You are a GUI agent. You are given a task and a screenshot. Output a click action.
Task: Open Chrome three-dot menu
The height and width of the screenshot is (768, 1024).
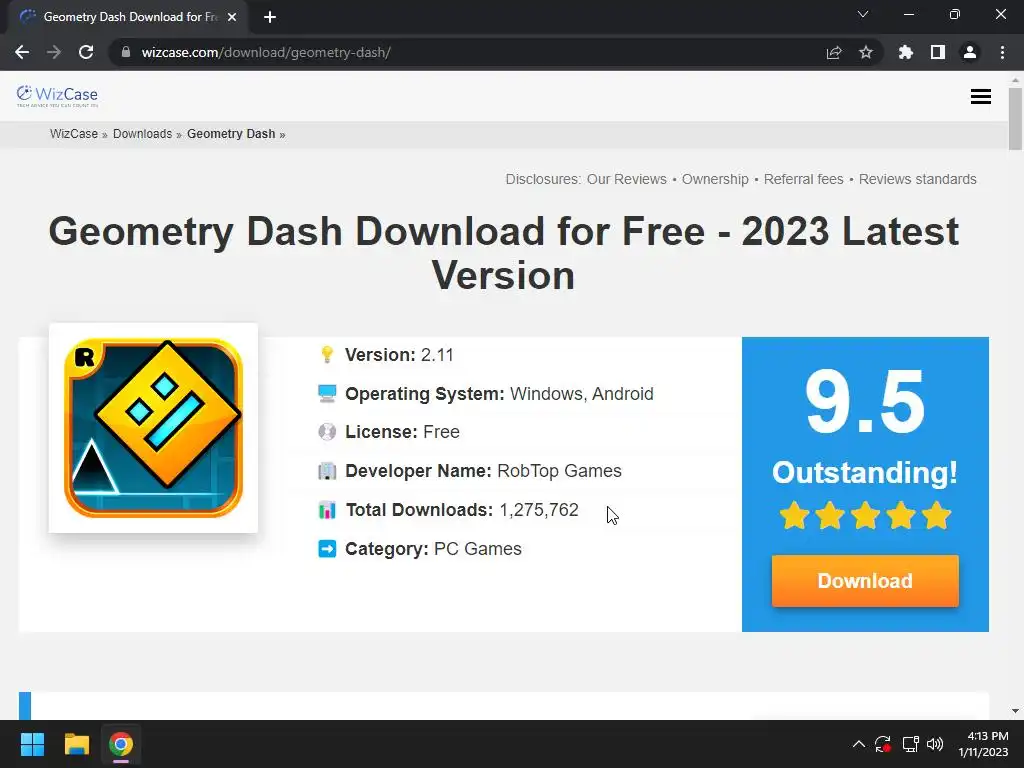[1002, 52]
